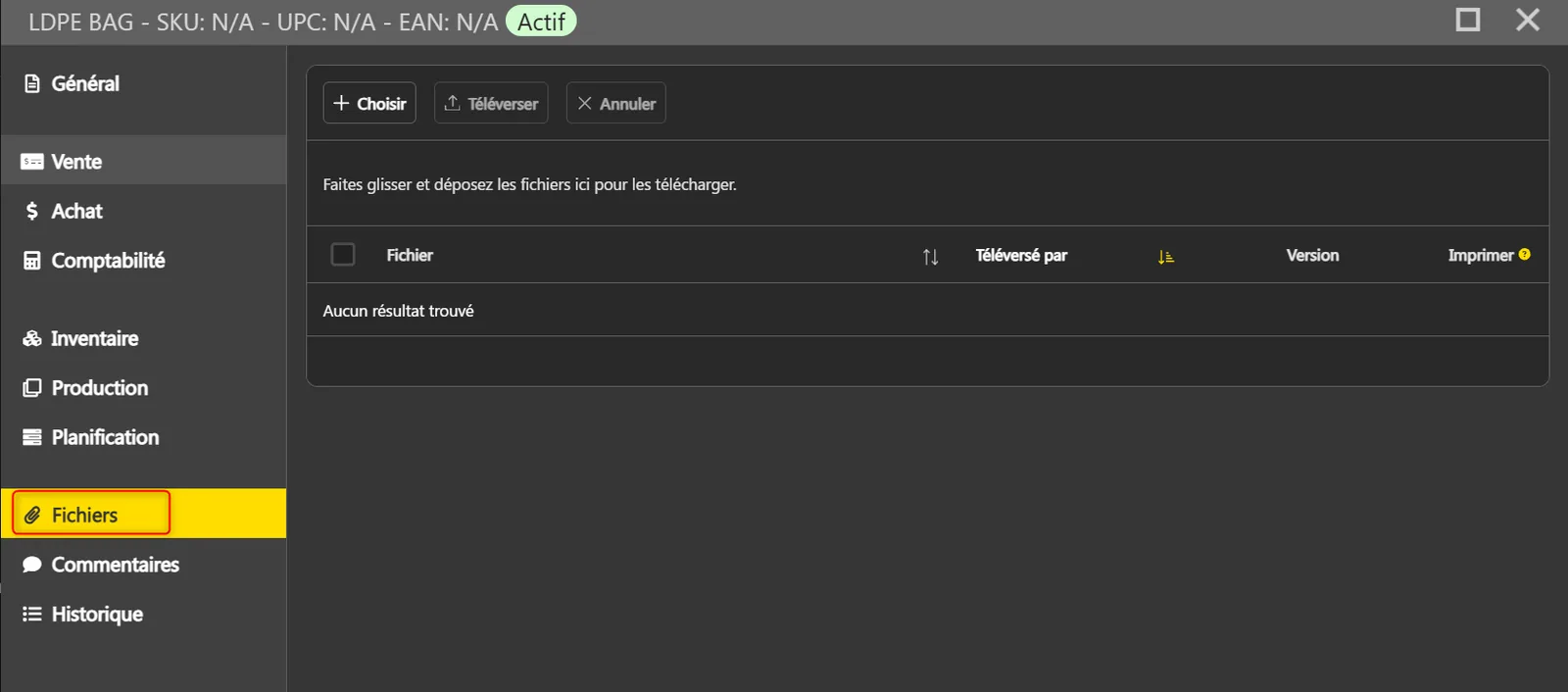The height and width of the screenshot is (692, 1568).
Task: Show the Historique section
Action: [x=143, y=615]
